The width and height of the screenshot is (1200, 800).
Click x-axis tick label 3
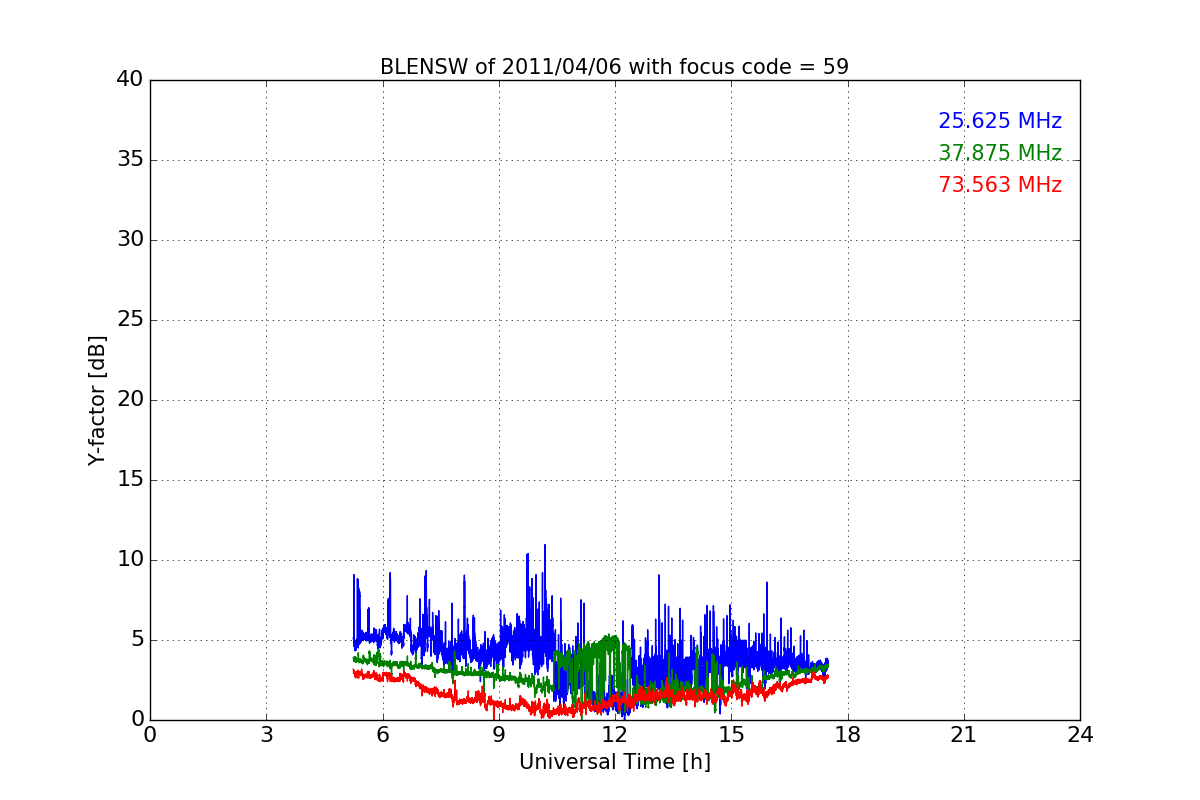coord(266,735)
